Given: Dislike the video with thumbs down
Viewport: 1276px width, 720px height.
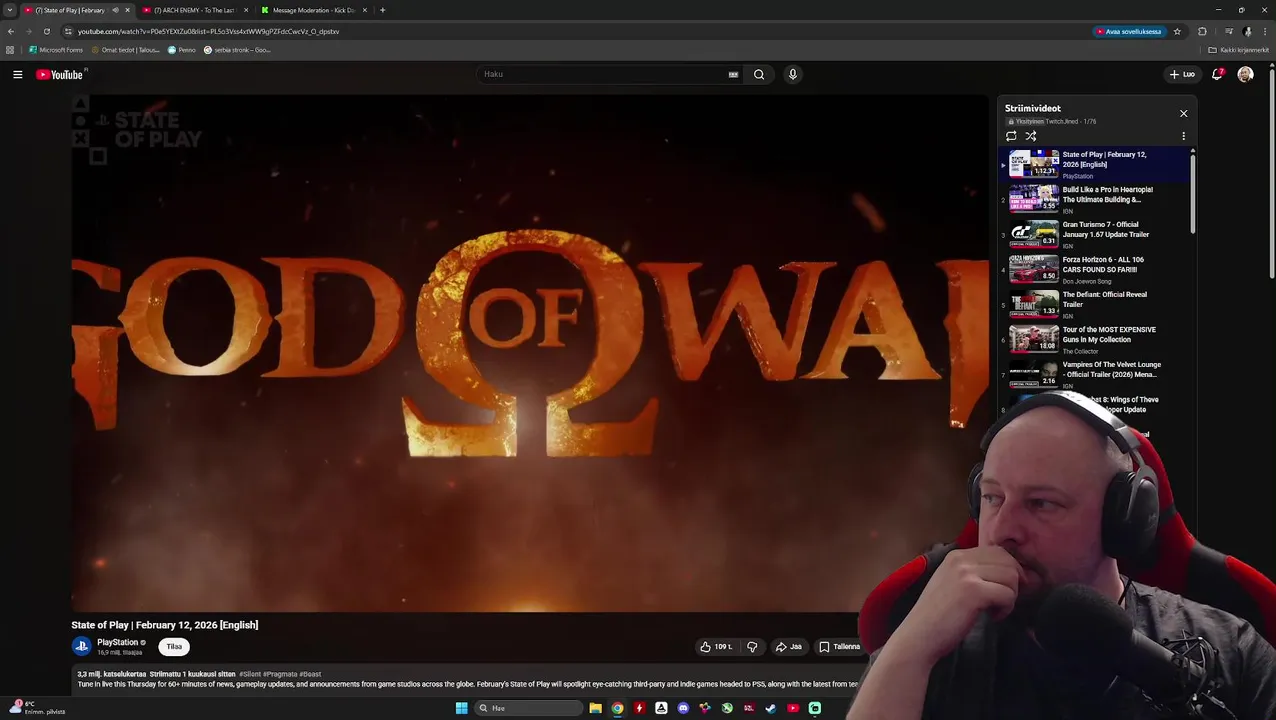Looking at the screenshot, I should (x=752, y=647).
